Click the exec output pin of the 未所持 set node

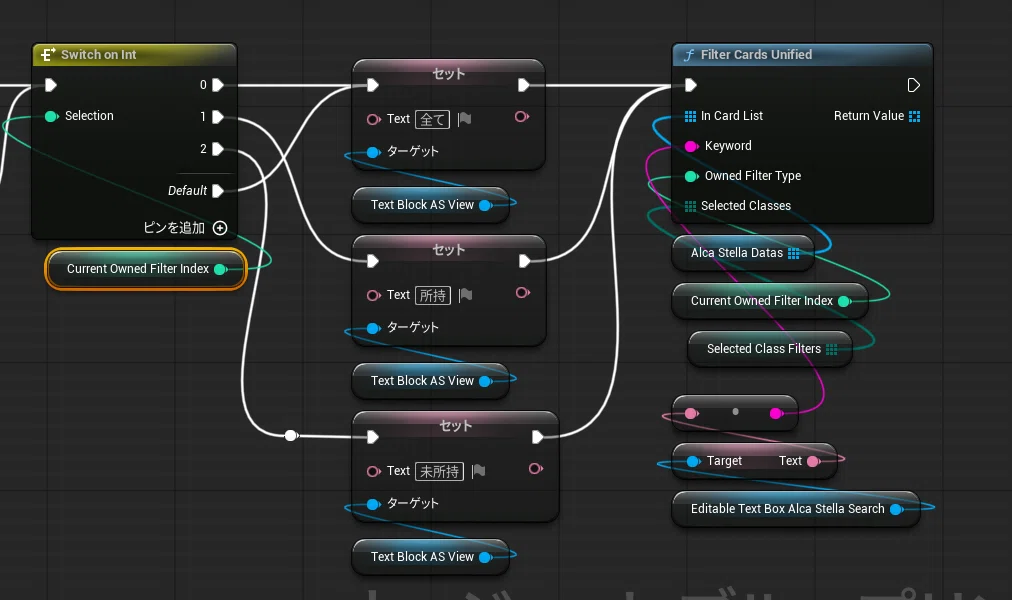click(x=538, y=437)
